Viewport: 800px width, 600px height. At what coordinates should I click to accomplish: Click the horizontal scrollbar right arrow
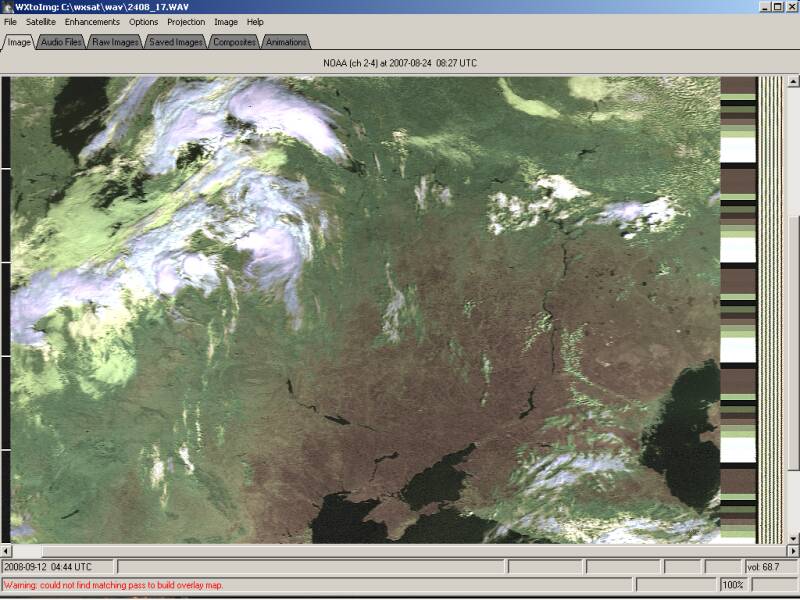click(793, 551)
